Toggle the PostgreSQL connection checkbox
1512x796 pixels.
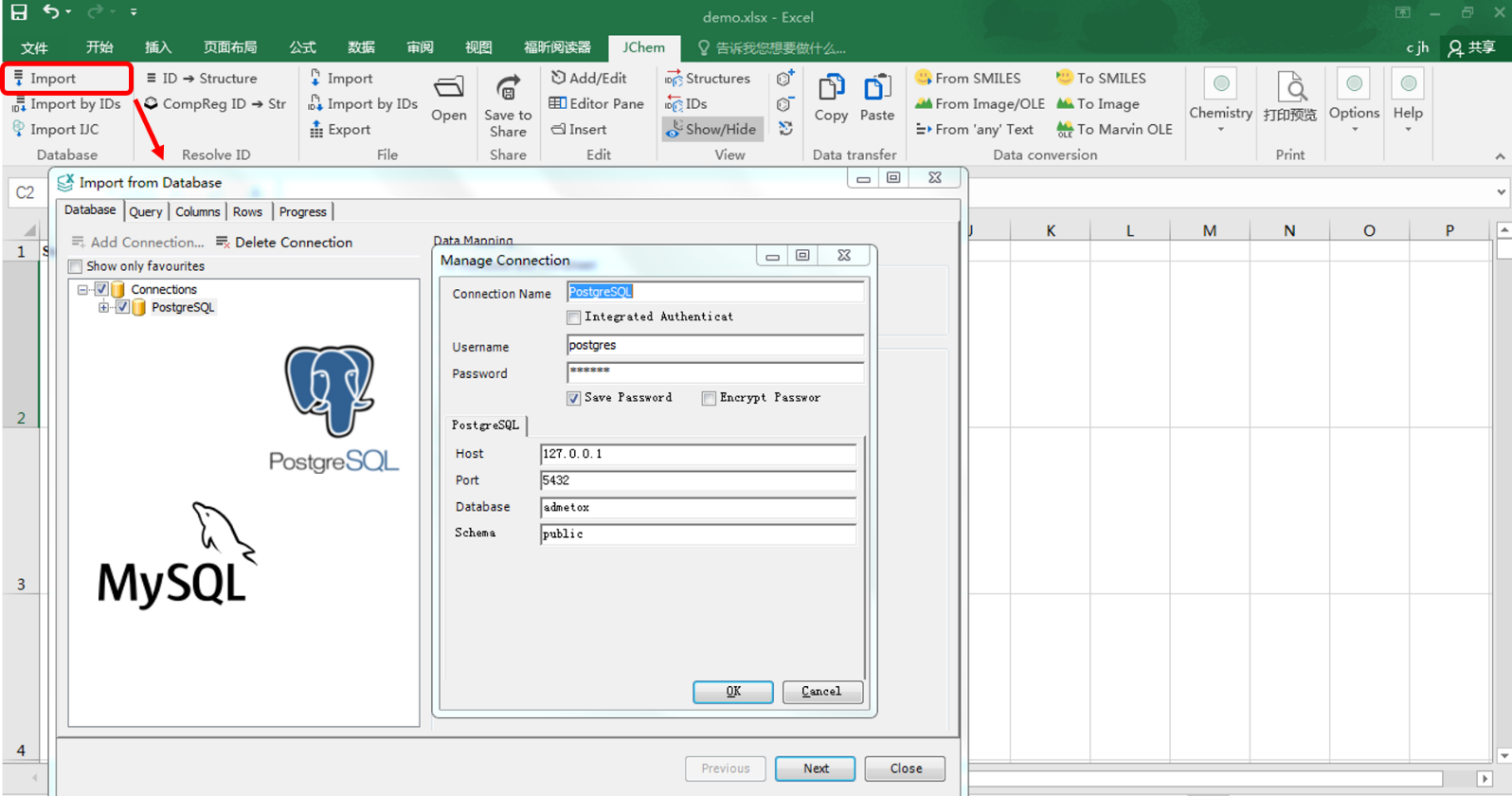[122, 307]
